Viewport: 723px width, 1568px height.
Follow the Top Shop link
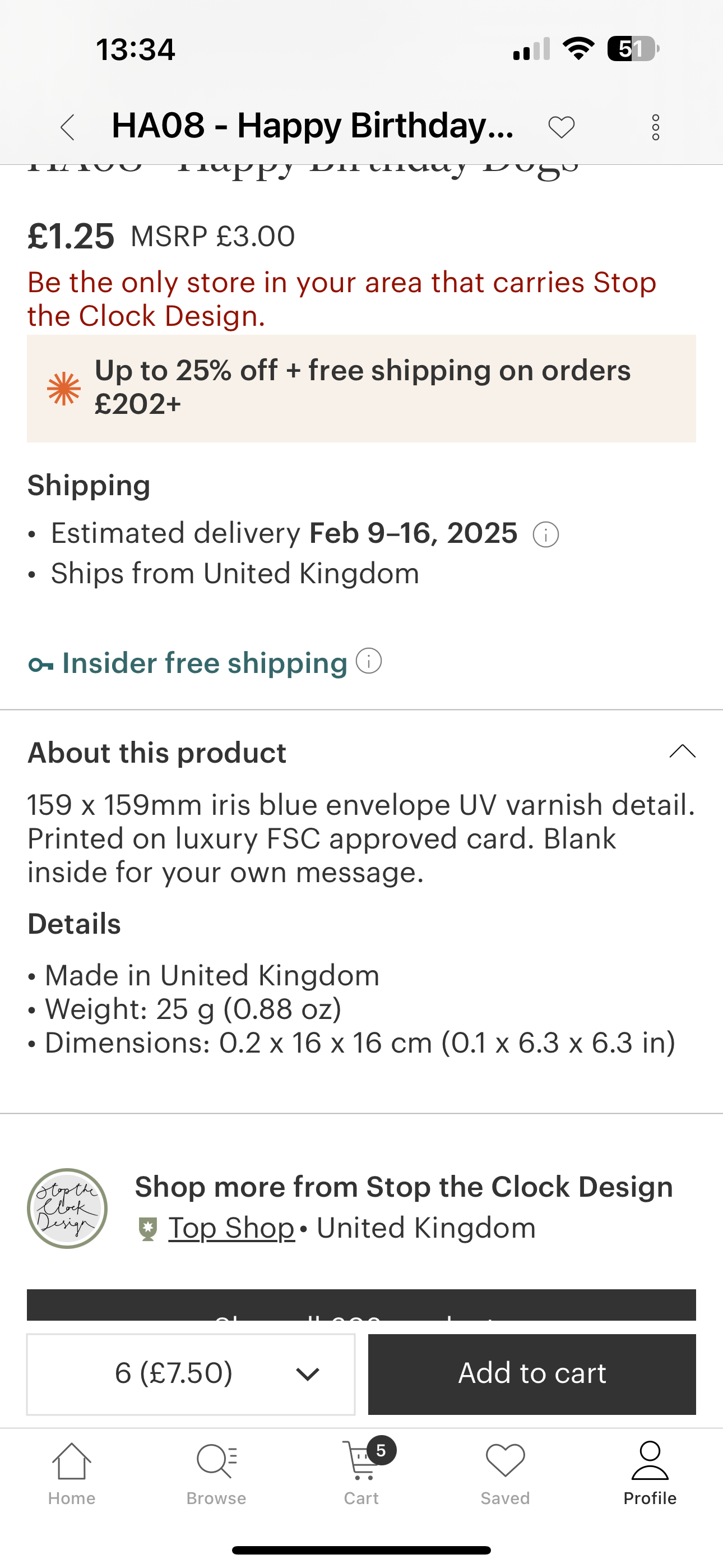(231, 1228)
